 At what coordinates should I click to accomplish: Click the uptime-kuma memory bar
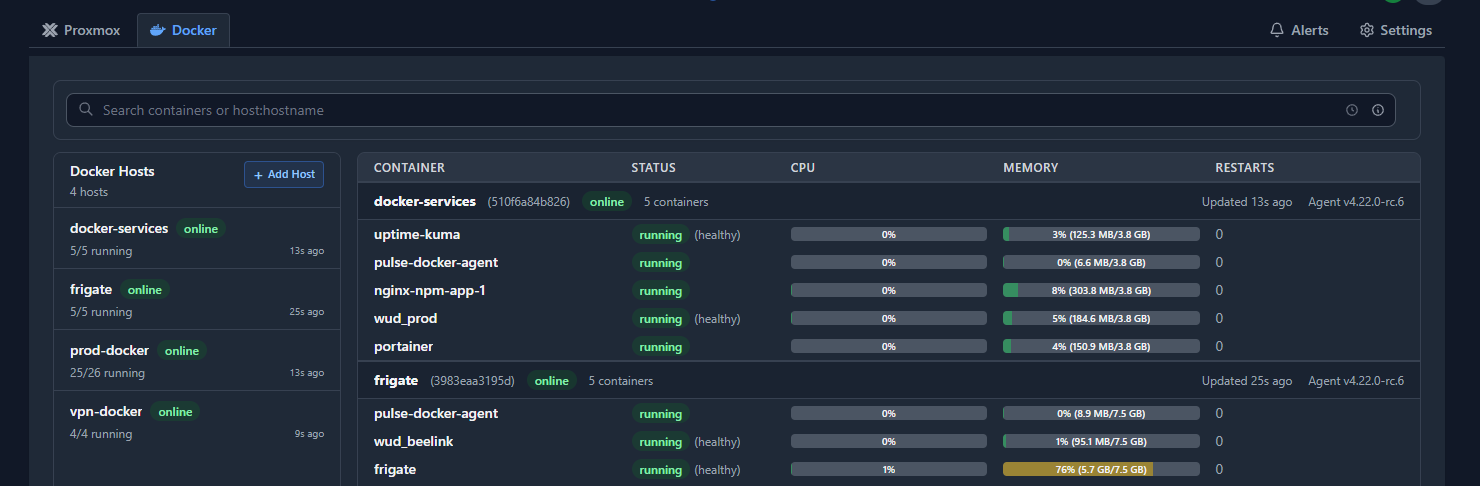coord(1101,234)
